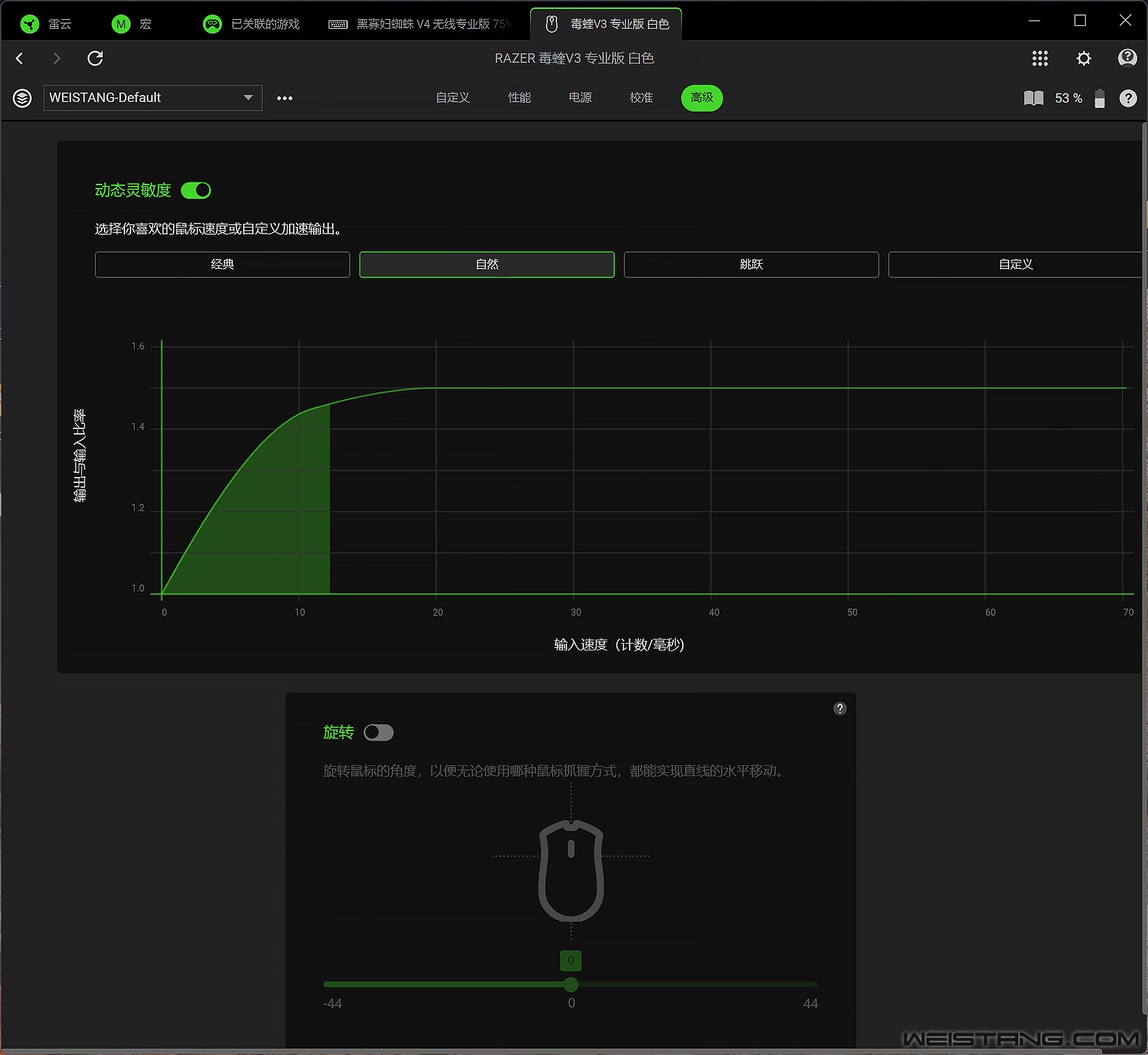
Task: Choose the 经典 sensitivity preset
Action: [222, 264]
